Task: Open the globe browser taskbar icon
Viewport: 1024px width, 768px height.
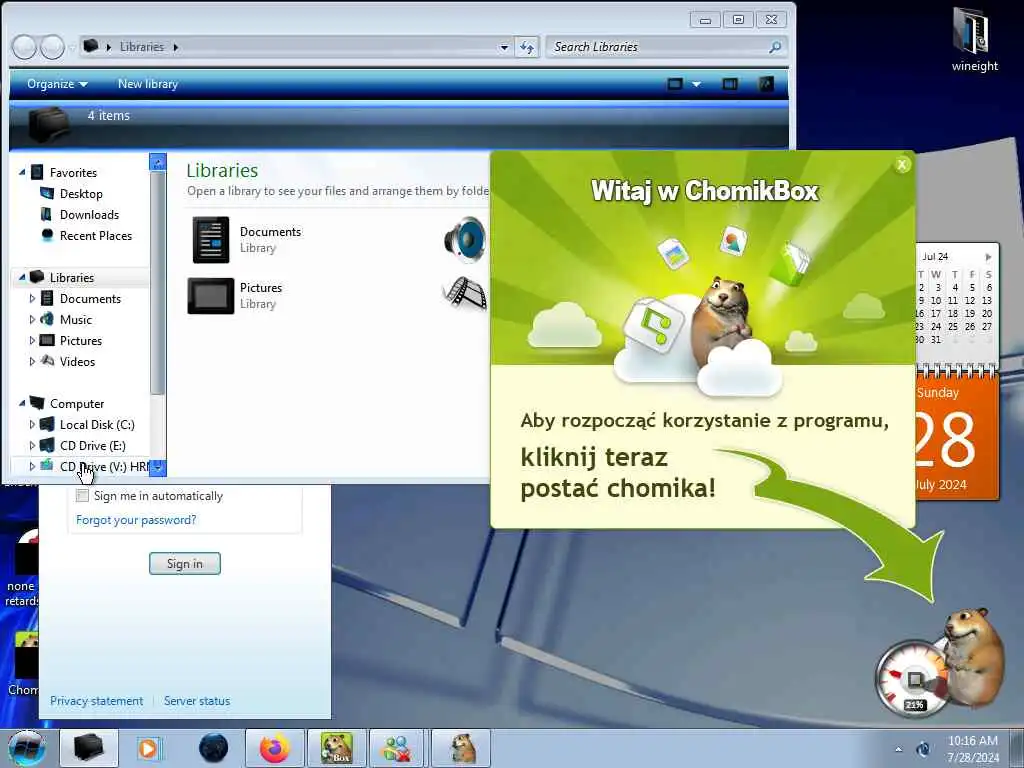Action: (x=213, y=748)
